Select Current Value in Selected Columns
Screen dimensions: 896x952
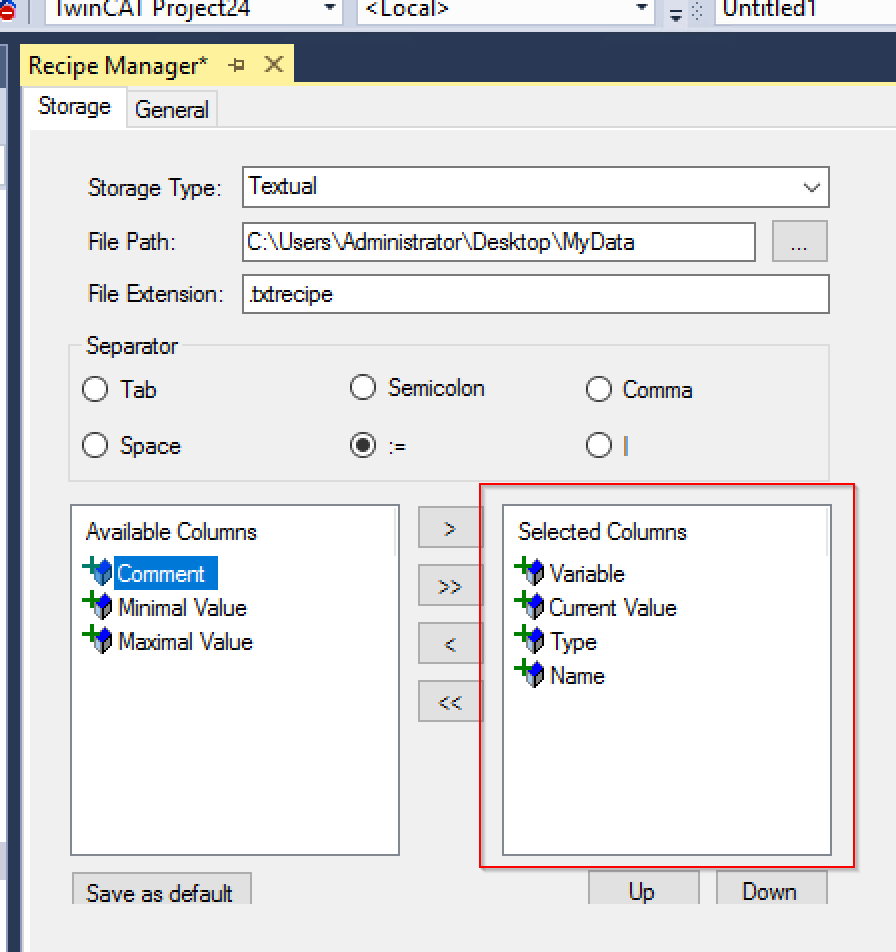pos(613,608)
